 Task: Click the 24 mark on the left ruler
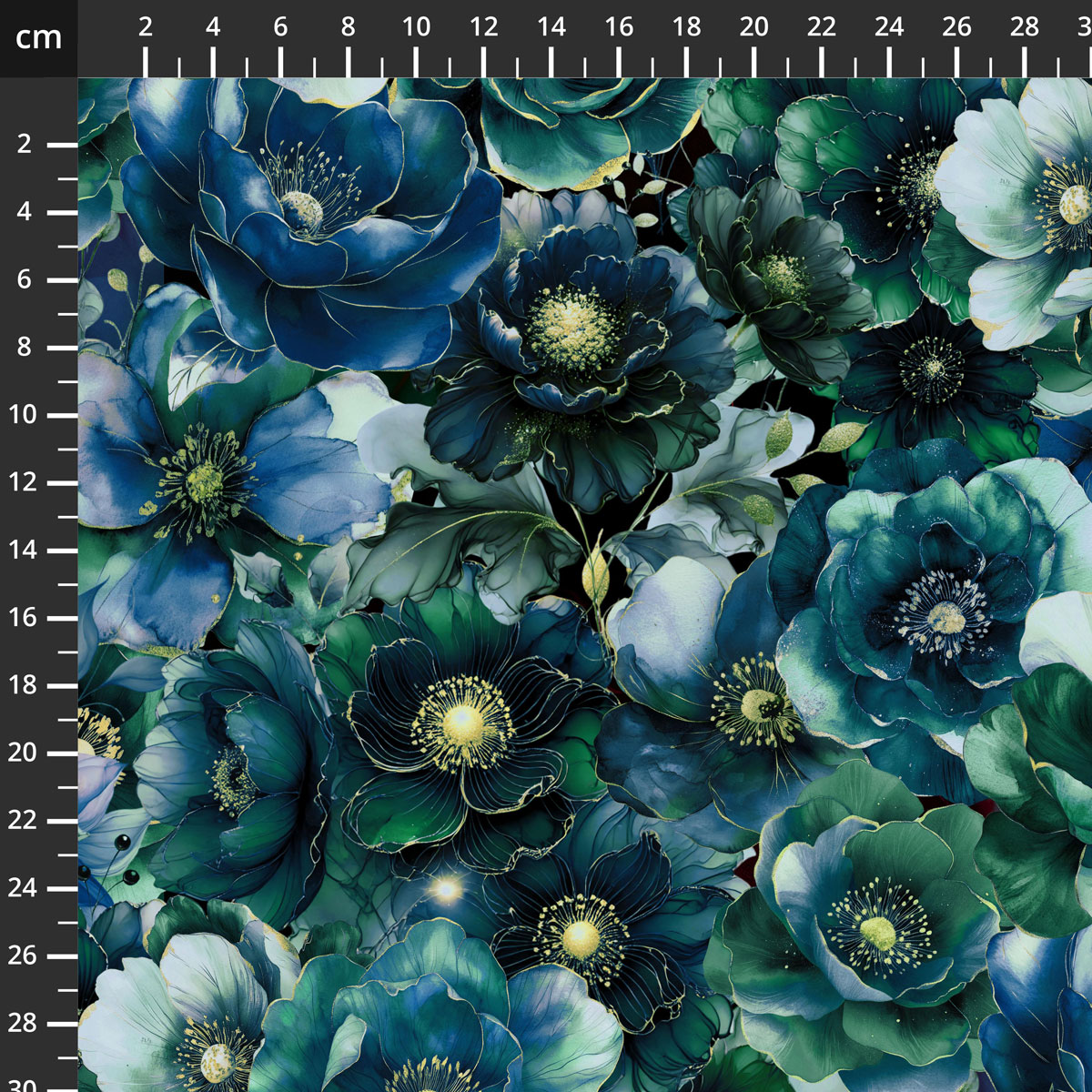coord(24,888)
